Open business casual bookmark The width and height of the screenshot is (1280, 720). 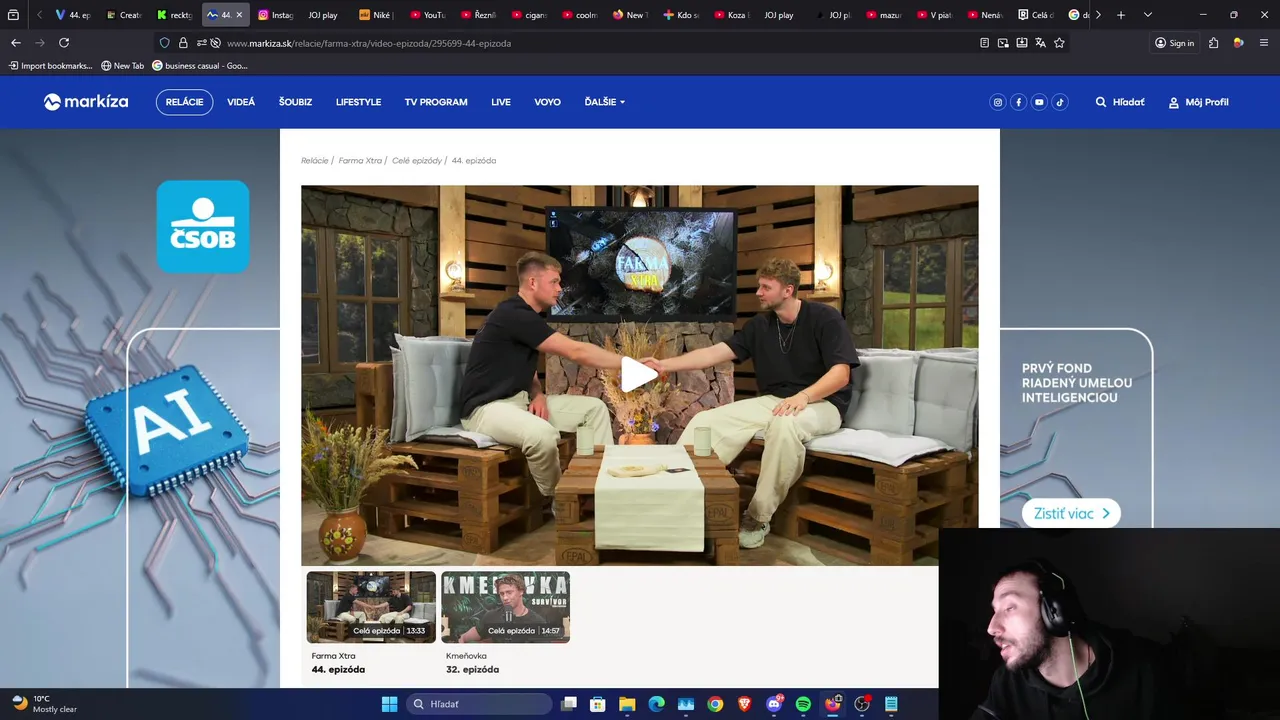click(x=199, y=66)
